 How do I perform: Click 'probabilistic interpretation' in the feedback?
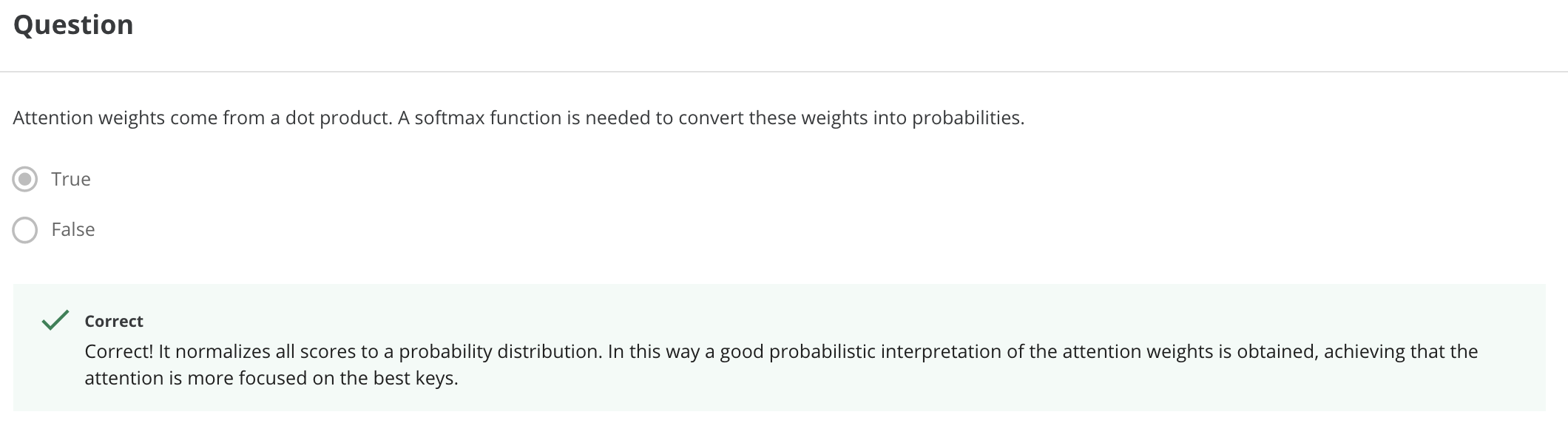[x=885, y=352]
